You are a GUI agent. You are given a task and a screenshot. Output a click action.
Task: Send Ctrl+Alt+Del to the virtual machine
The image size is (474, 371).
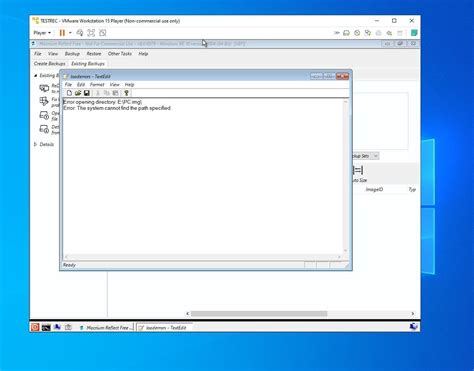click(80, 33)
